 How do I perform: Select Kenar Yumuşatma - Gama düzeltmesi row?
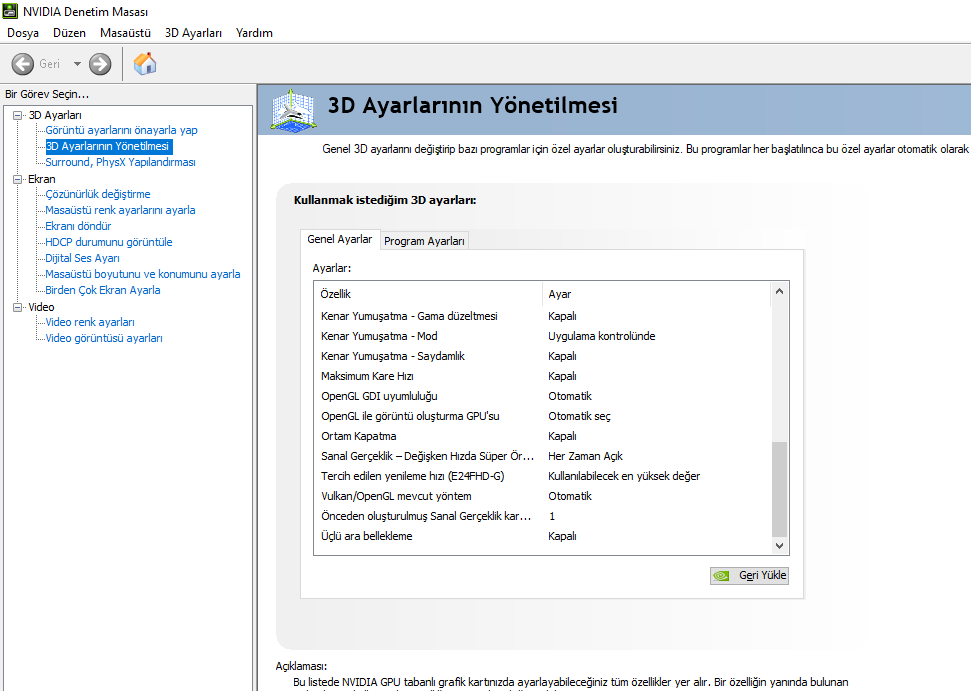click(x=543, y=316)
